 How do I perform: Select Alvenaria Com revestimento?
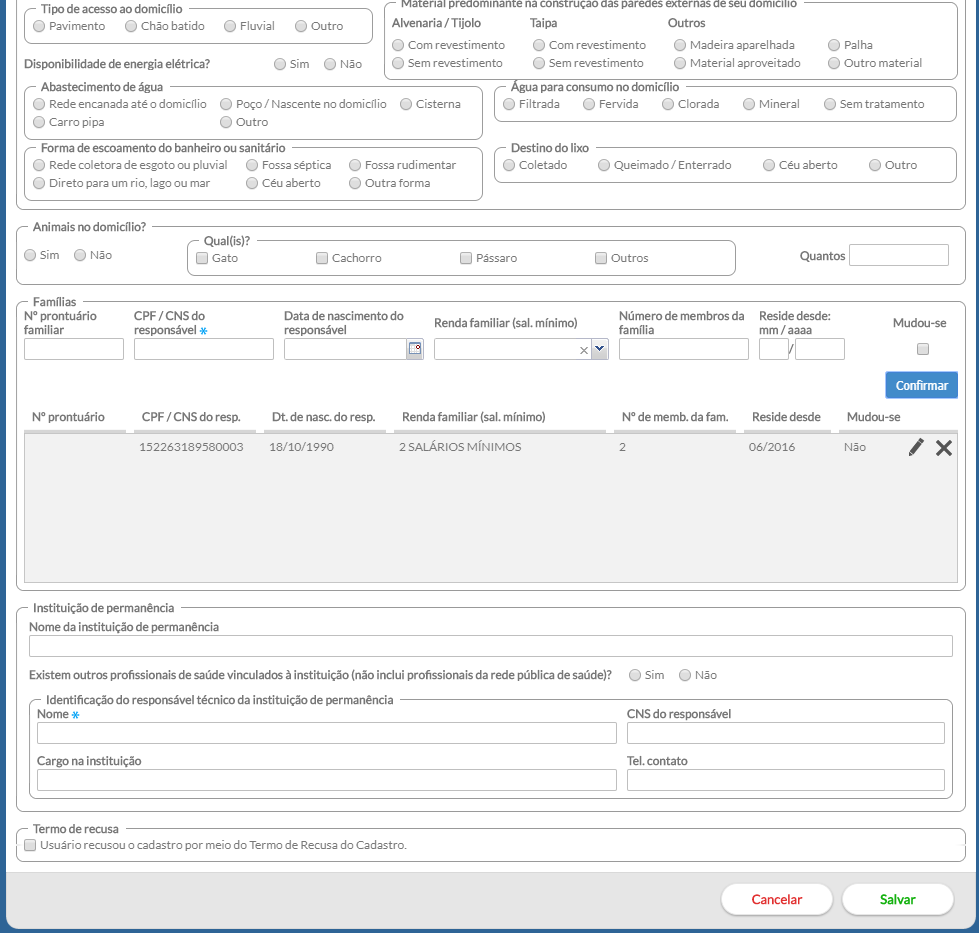click(x=398, y=46)
